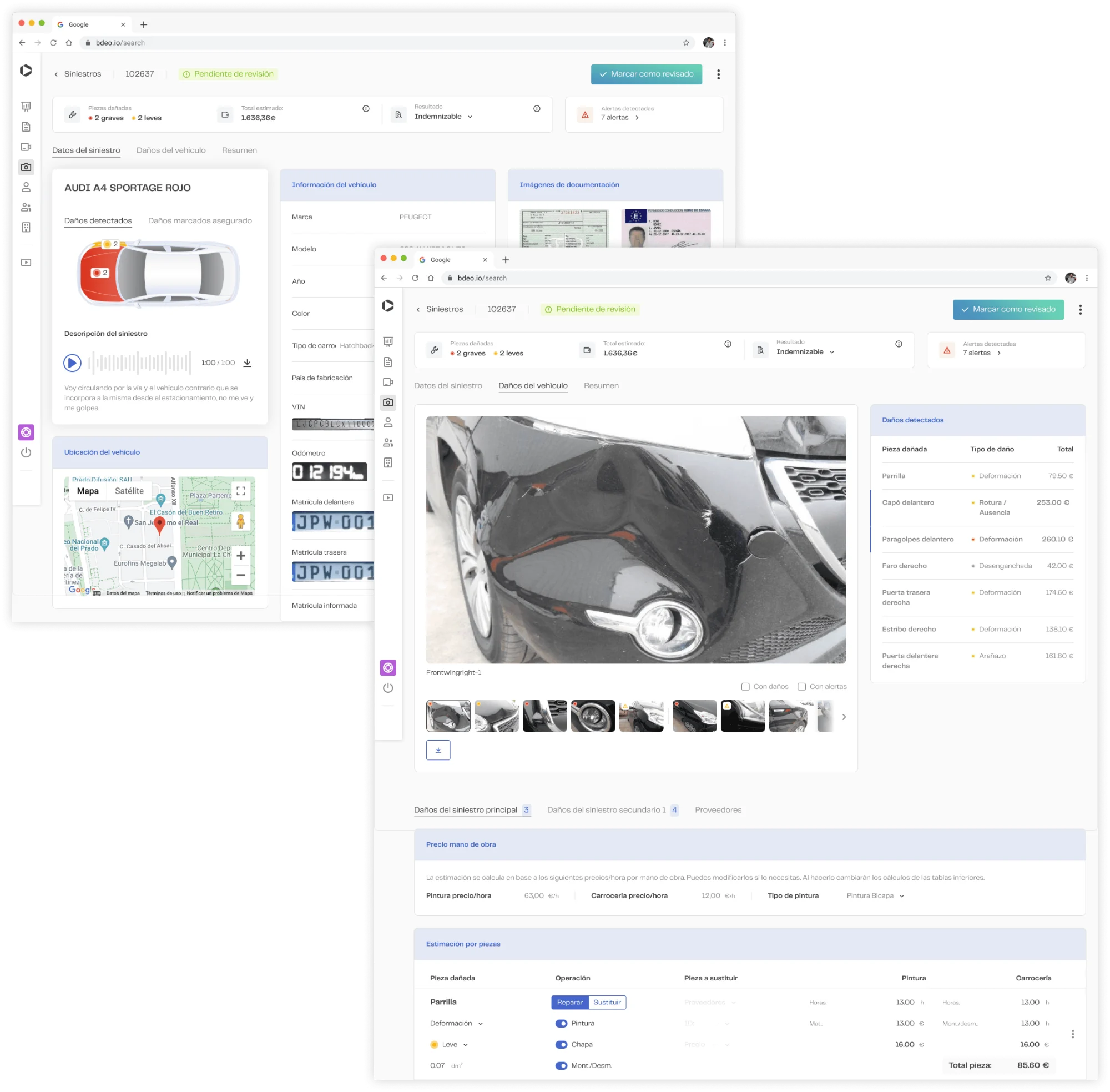Click Street View pegman on map
Image resolution: width=1110 pixels, height=1092 pixels.
click(x=241, y=521)
